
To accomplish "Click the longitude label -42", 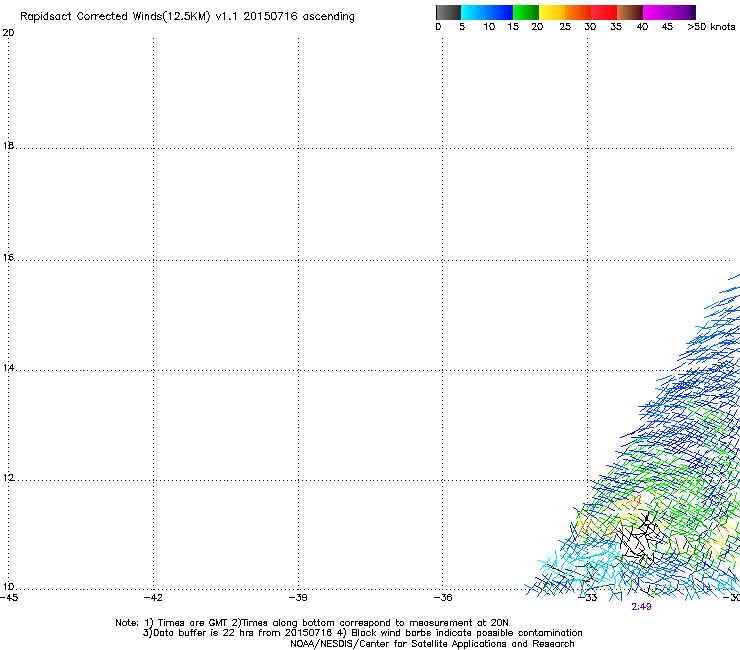I will (153, 598).
